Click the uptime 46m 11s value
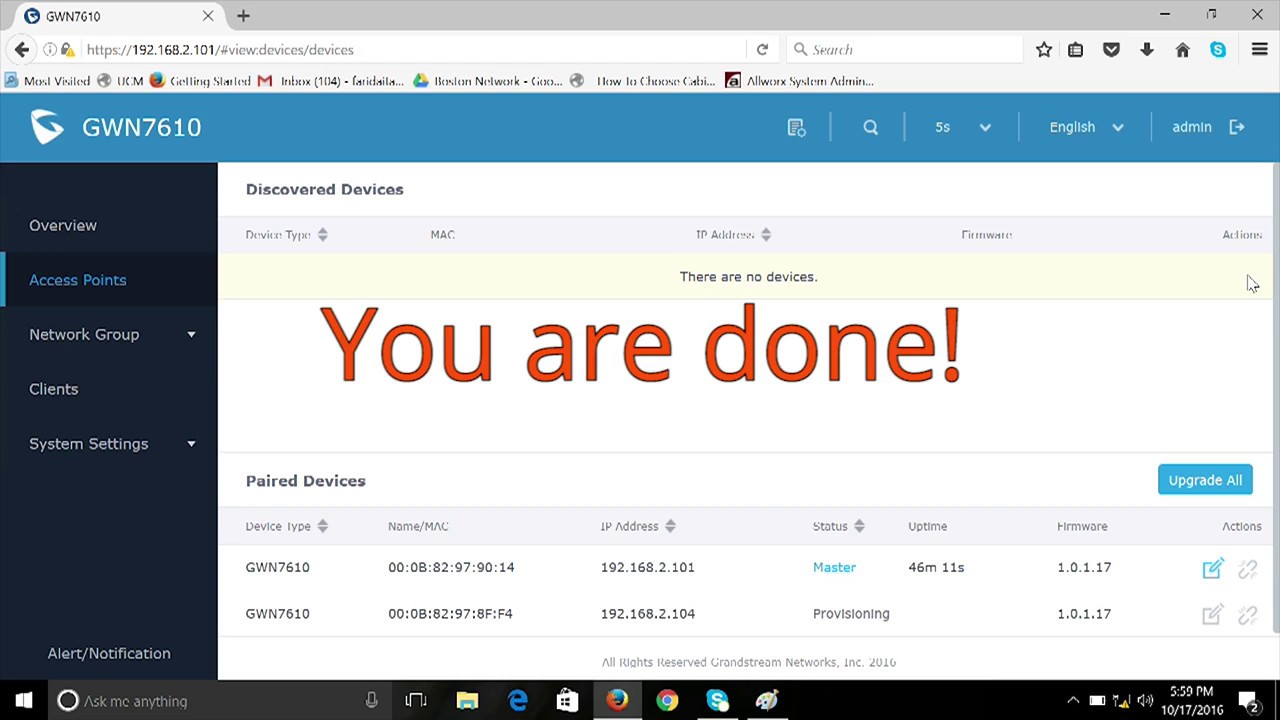 [x=936, y=568]
